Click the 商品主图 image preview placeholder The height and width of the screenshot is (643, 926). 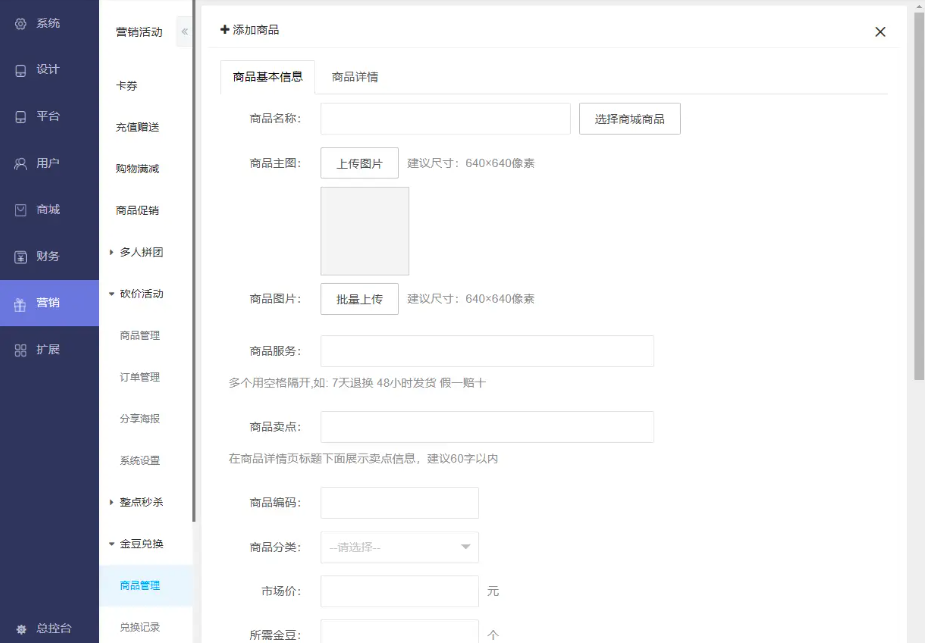pos(365,231)
